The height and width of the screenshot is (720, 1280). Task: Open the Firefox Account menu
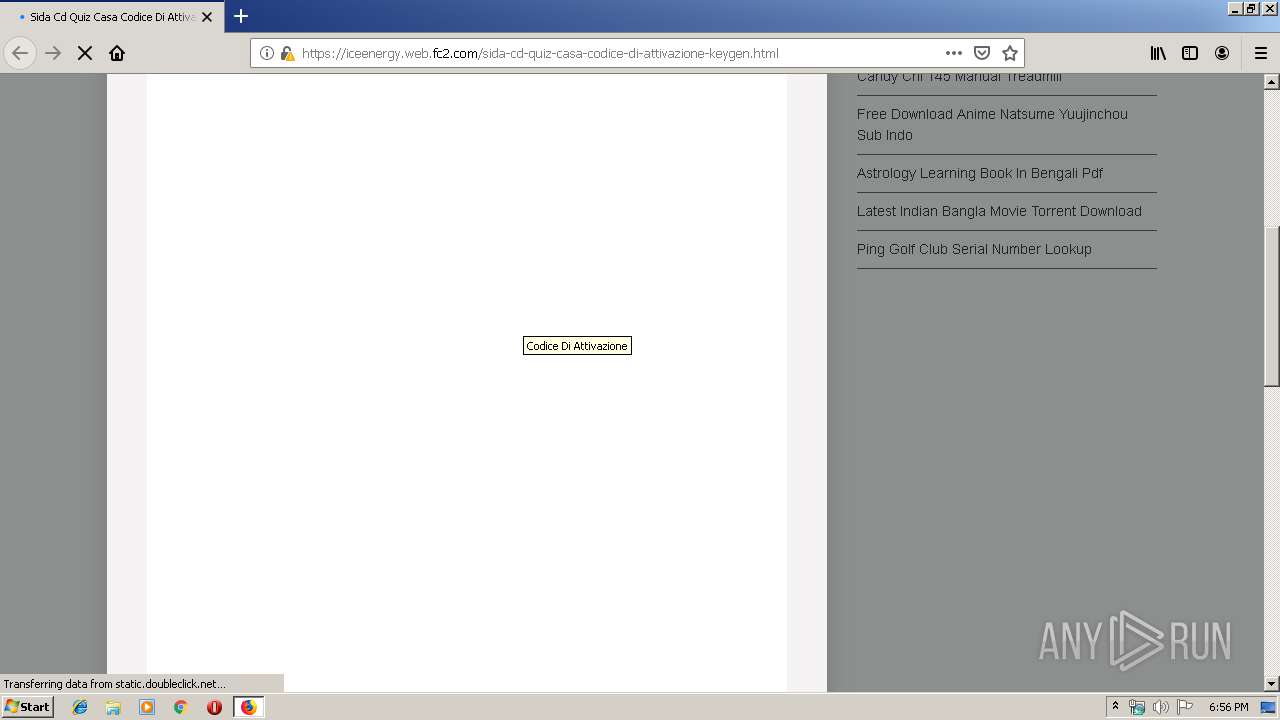click(x=1222, y=53)
